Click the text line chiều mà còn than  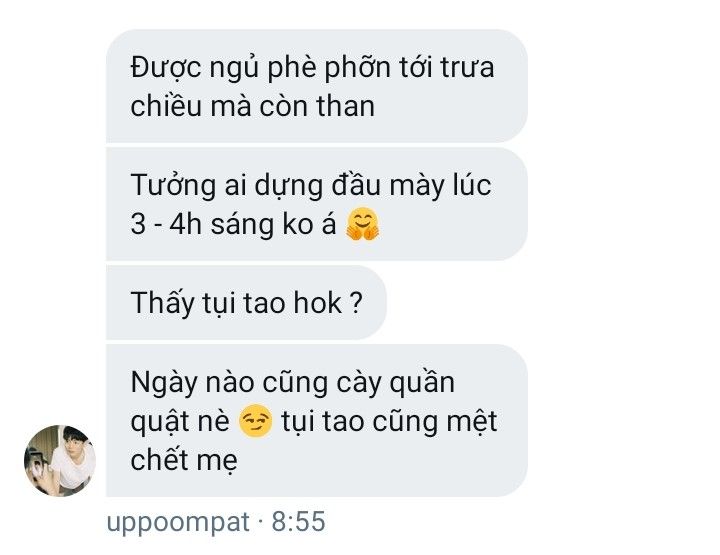(x=253, y=106)
